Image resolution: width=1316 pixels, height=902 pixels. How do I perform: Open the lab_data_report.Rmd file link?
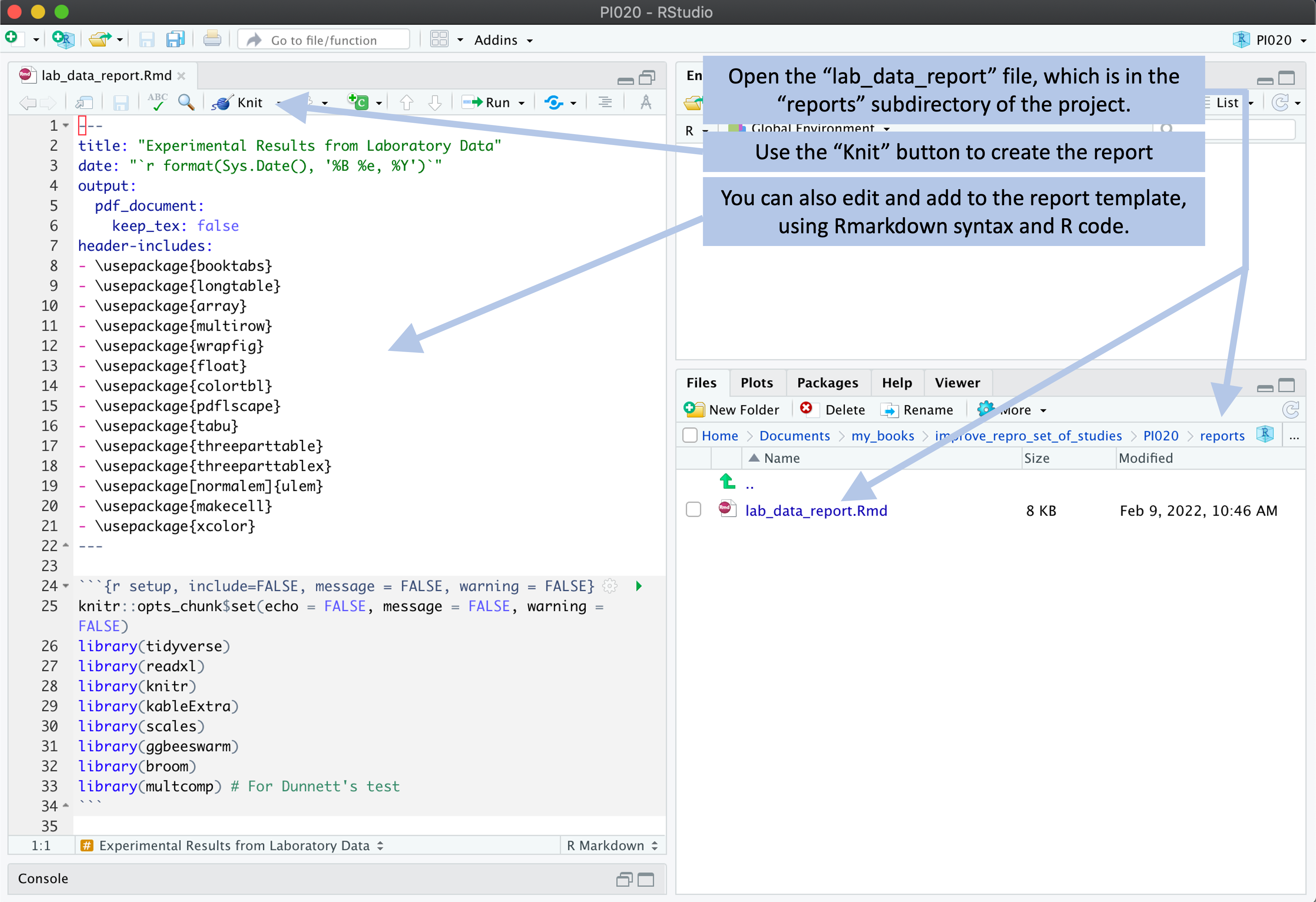816,510
